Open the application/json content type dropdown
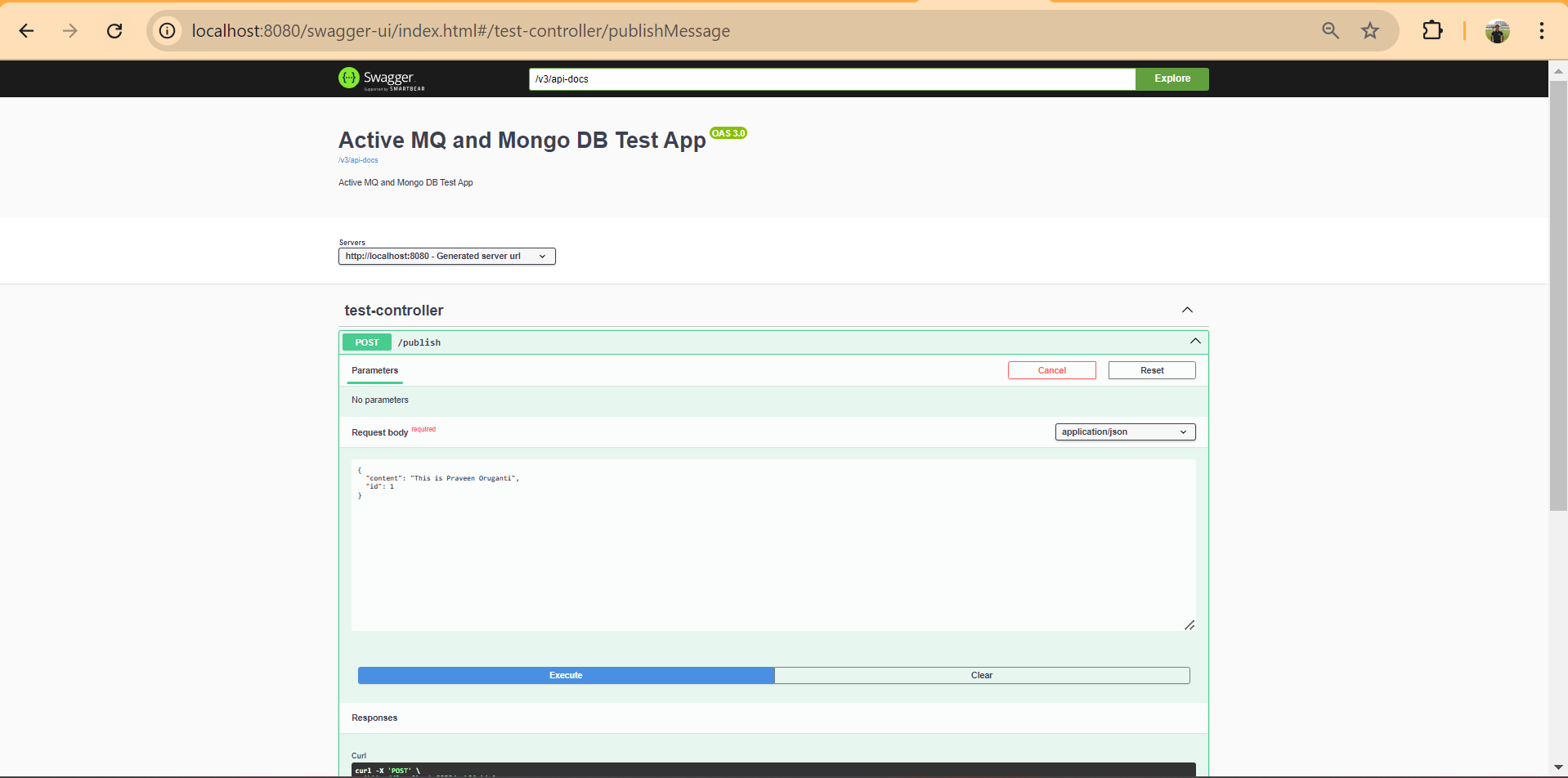The height and width of the screenshot is (778, 1568). [x=1125, y=431]
